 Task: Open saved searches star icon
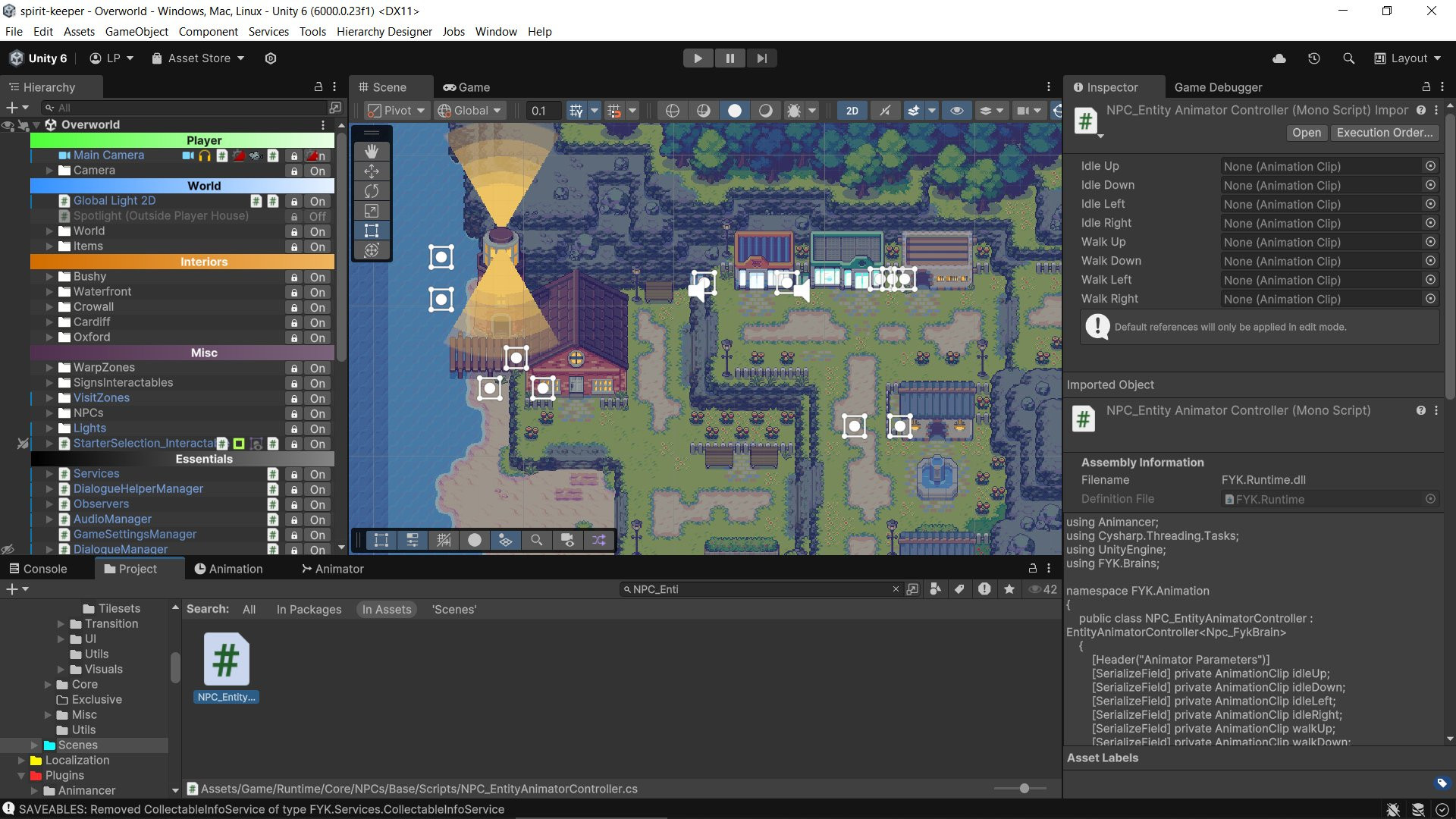click(1009, 589)
